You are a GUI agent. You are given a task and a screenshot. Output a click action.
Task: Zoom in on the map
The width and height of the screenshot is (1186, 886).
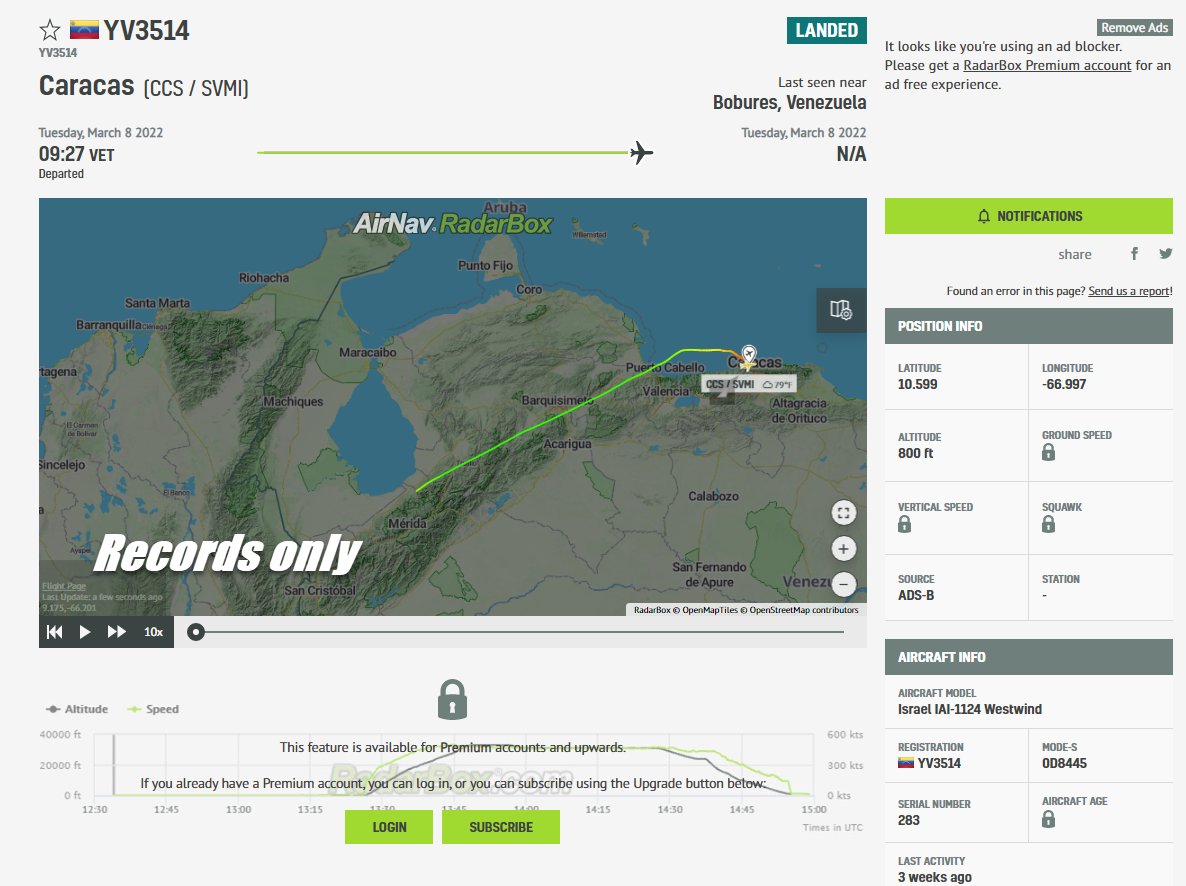[843, 549]
